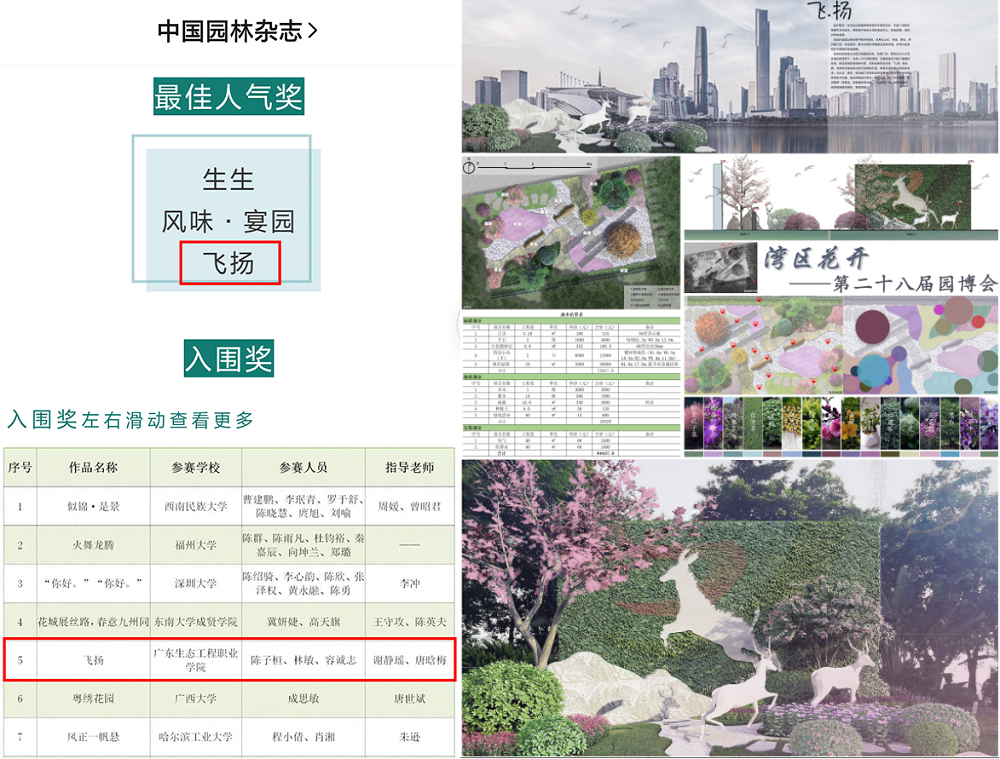
Task: Click the 唐世斌 instructor cell
Action: pyautogui.click(x=410, y=699)
